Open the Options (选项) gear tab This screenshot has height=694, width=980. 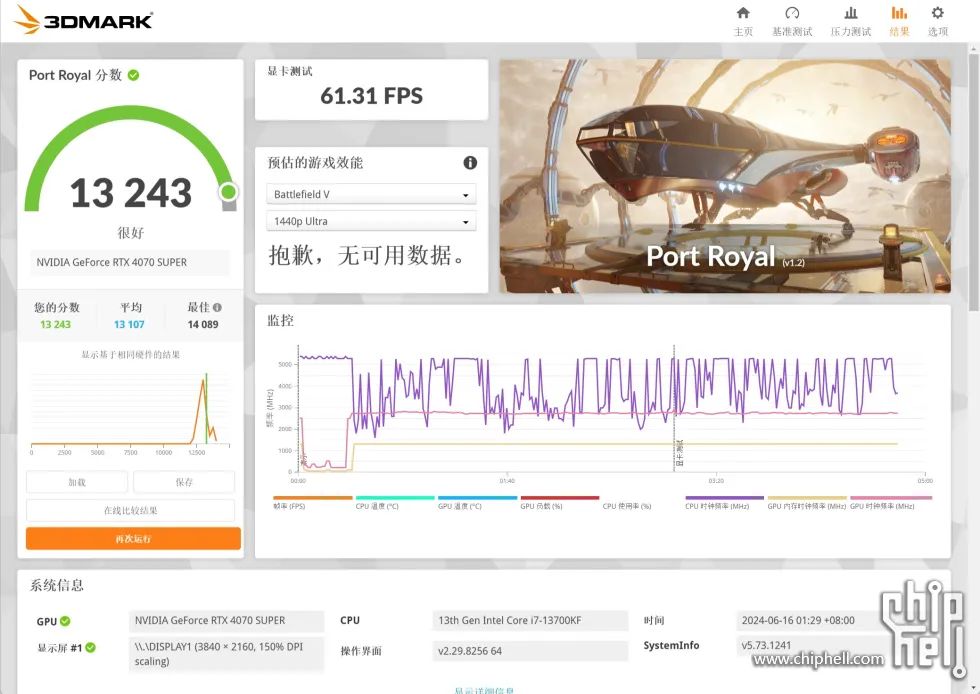(938, 21)
